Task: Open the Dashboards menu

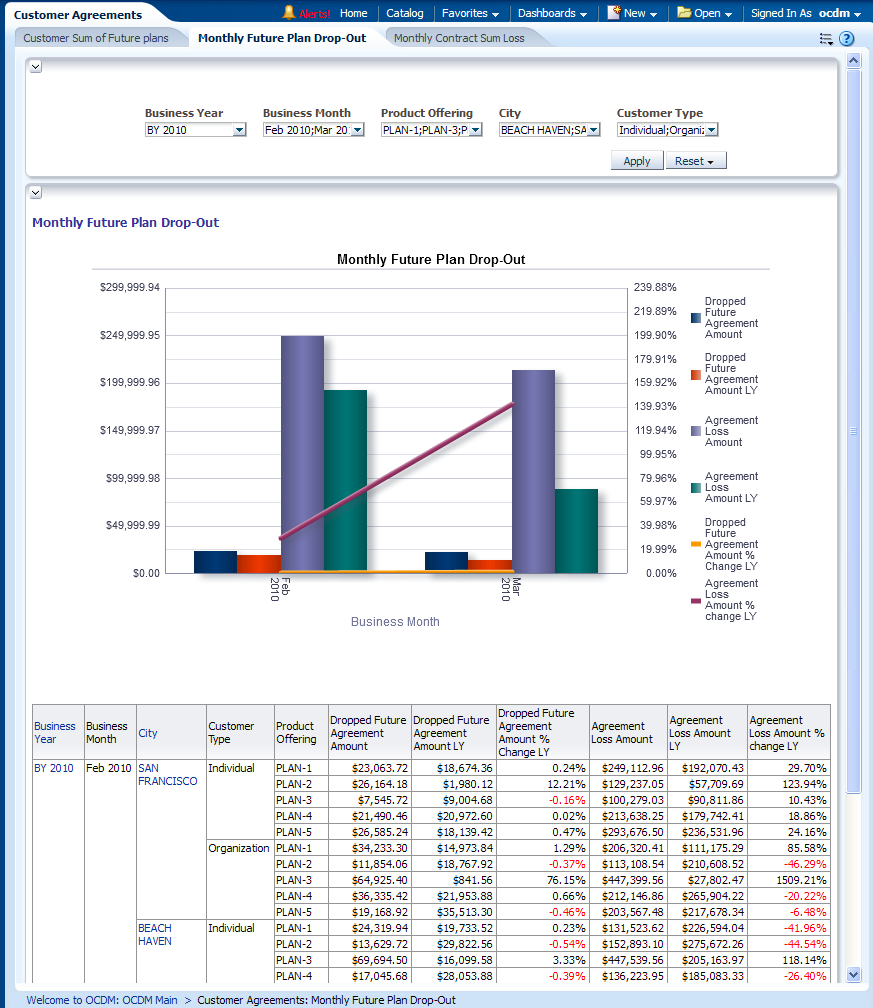Action: coord(552,13)
